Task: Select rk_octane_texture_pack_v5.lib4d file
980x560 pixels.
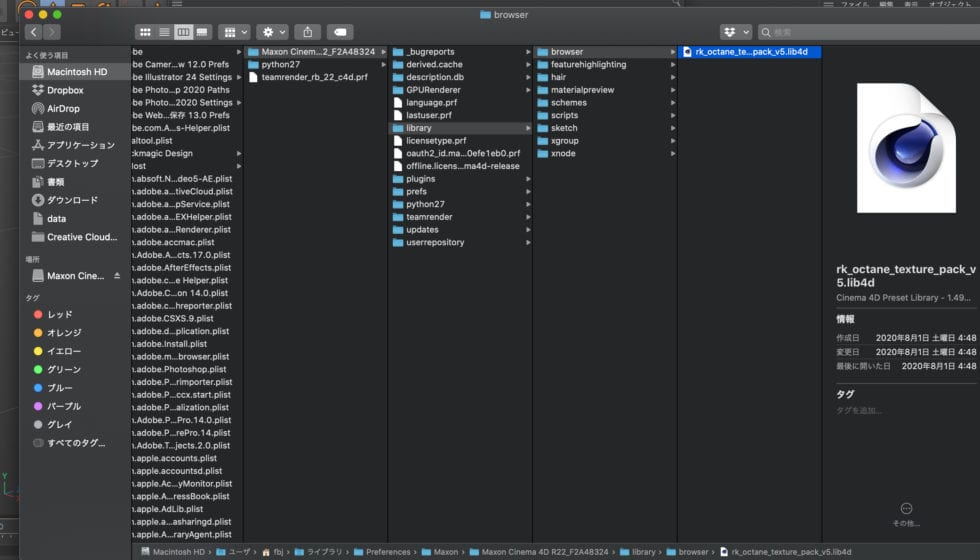Action: coord(750,52)
